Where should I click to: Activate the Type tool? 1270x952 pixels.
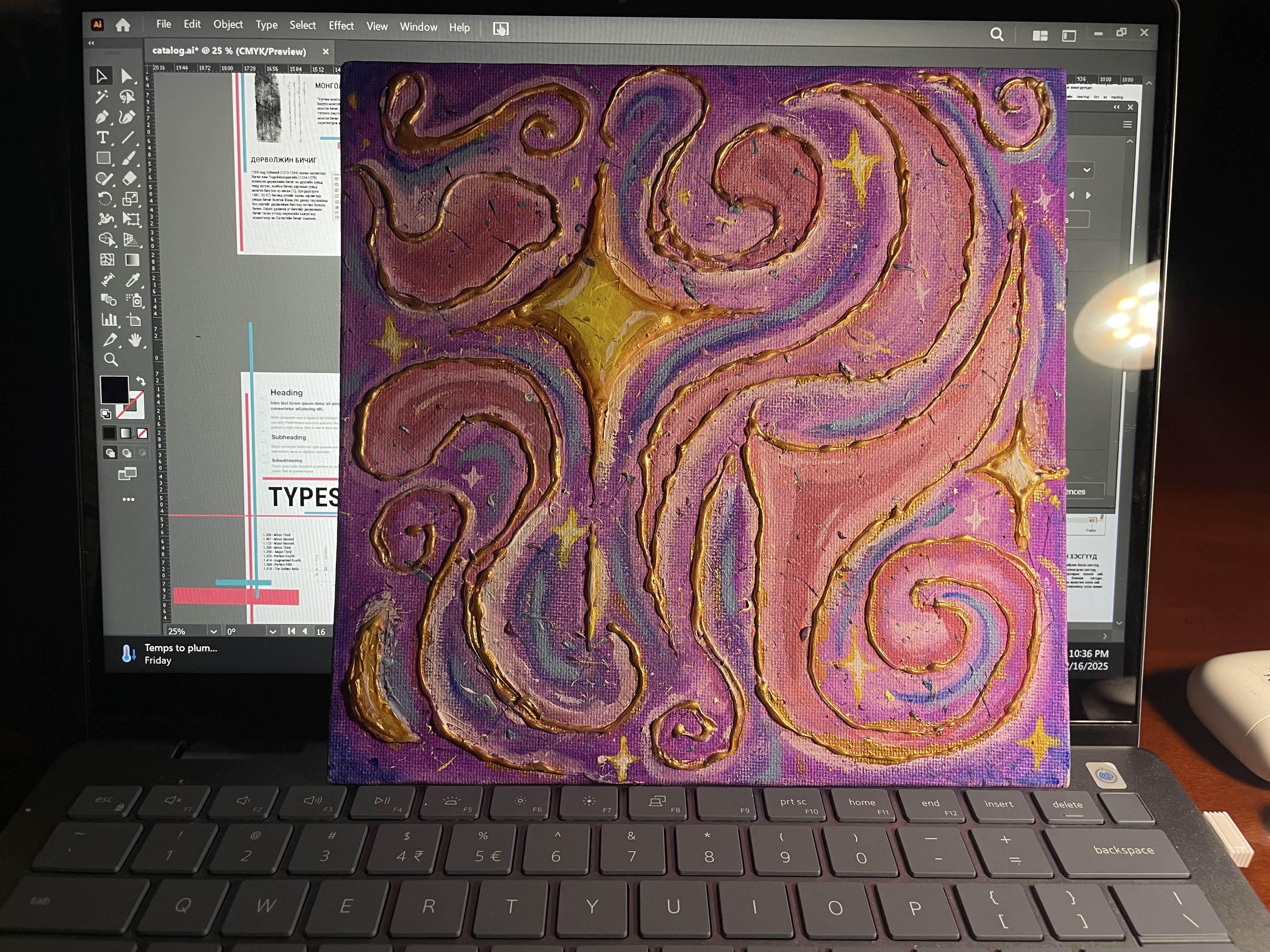click(x=103, y=138)
